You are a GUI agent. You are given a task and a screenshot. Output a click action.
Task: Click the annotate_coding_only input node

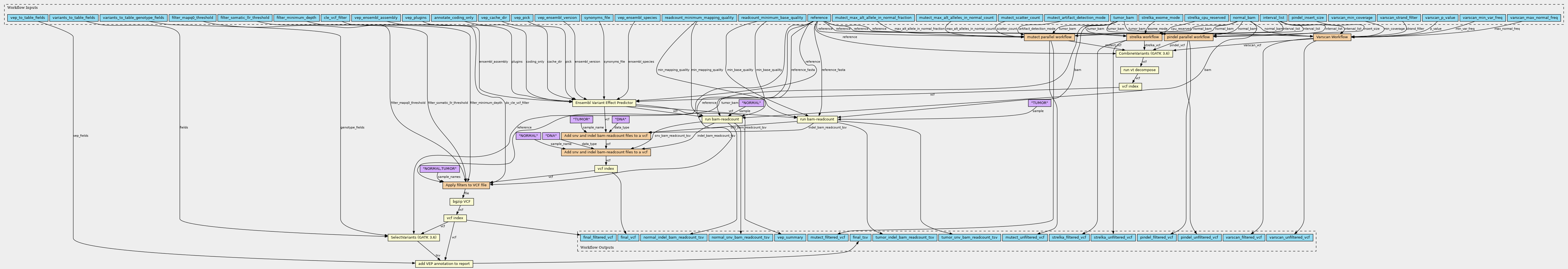pyautogui.click(x=453, y=18)
